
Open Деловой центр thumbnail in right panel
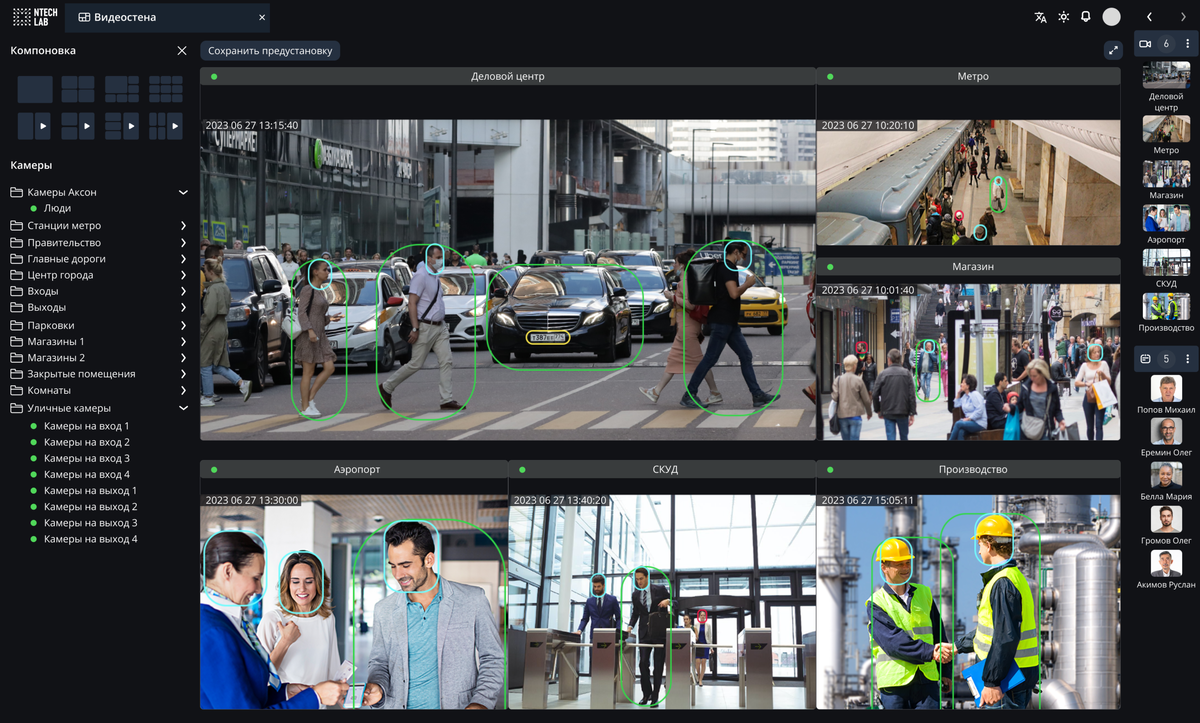(1166, 75)
